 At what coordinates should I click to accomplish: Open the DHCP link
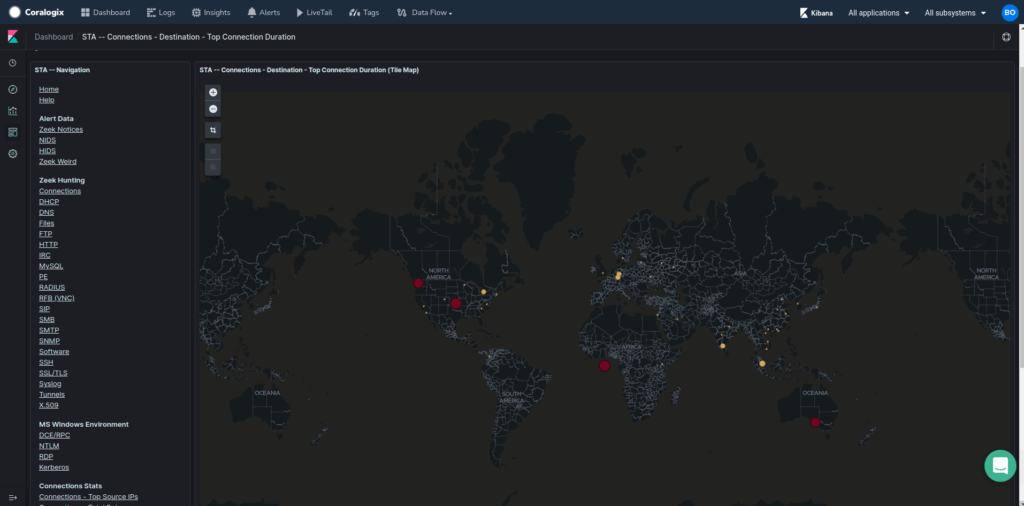point(49,202)
